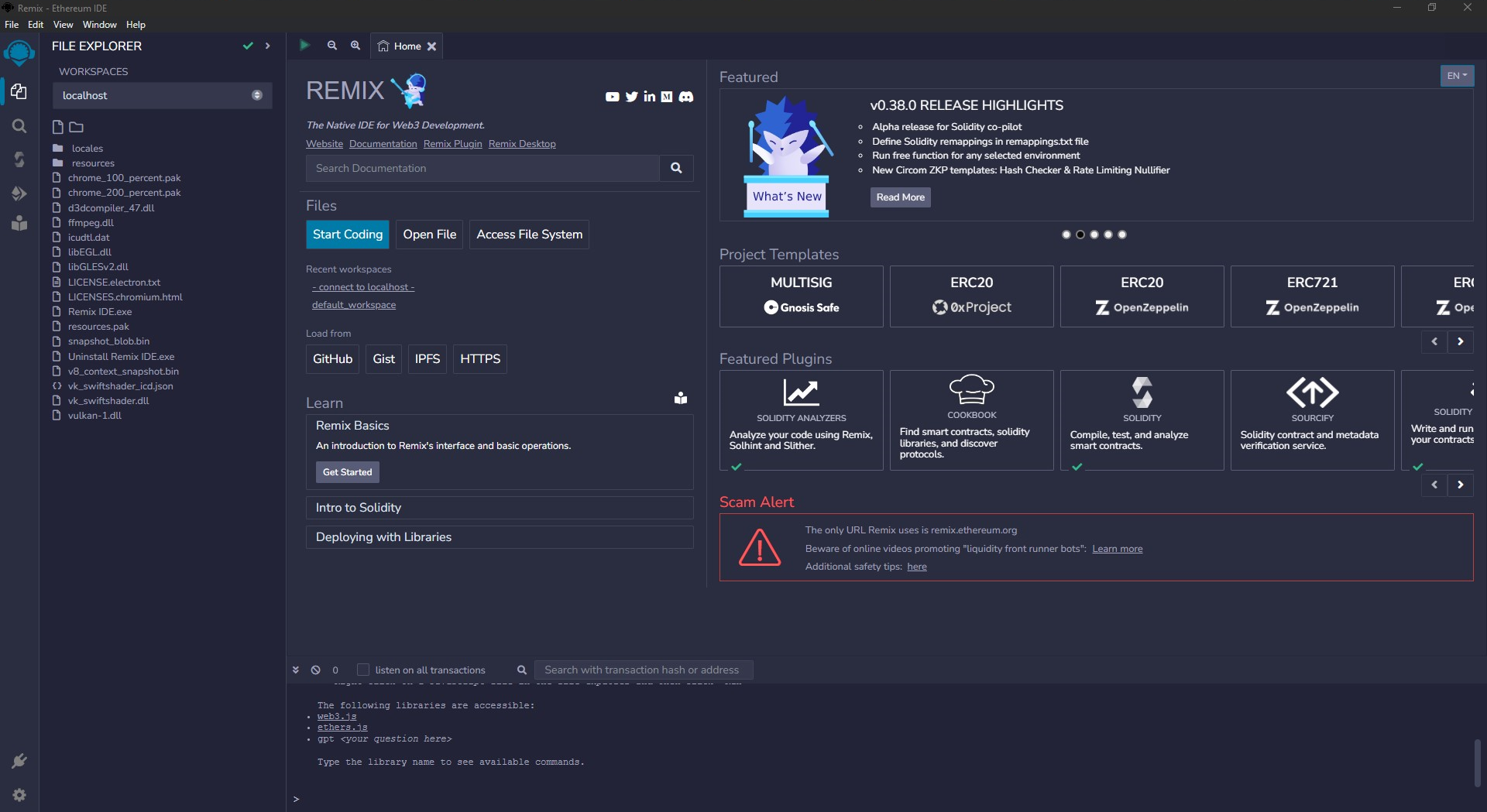Open the Documentation link
This screenshot has height=812, width=1487.
(383, 144)
